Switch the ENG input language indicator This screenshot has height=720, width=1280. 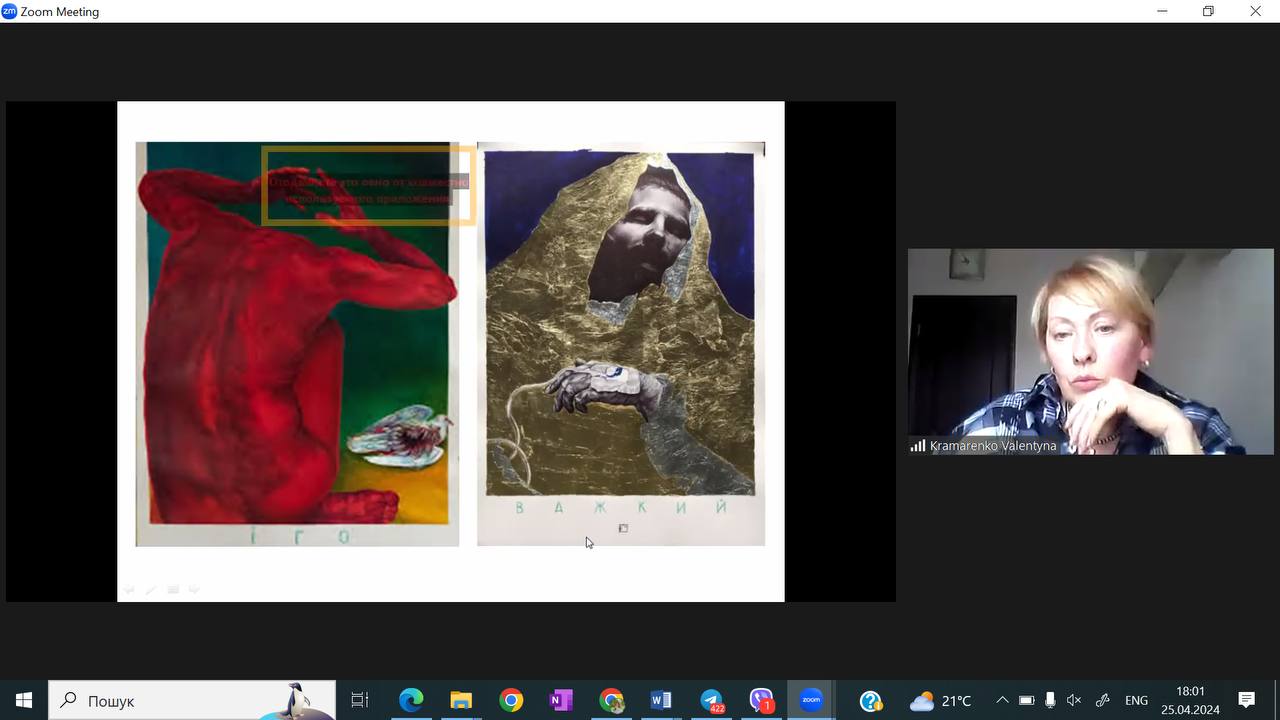coord(1136,700)
